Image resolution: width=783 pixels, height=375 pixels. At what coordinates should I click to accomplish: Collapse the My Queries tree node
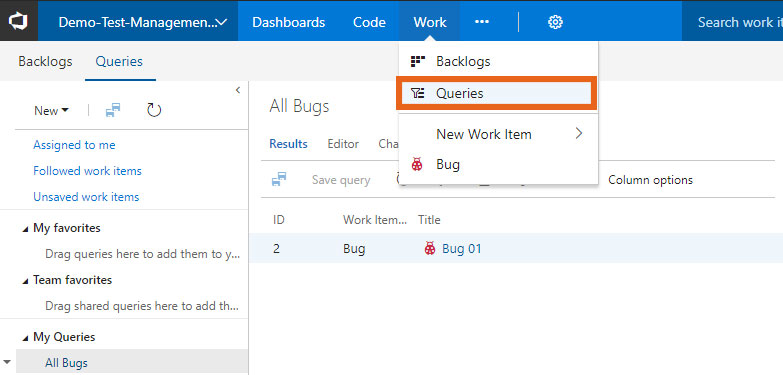pos(25,338)
